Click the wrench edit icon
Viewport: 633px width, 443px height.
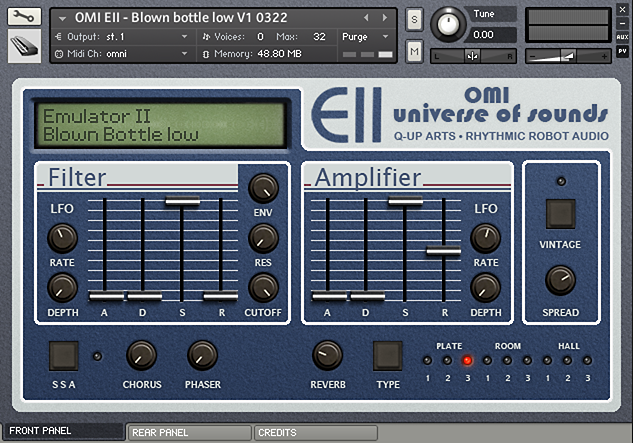(24, 17)
